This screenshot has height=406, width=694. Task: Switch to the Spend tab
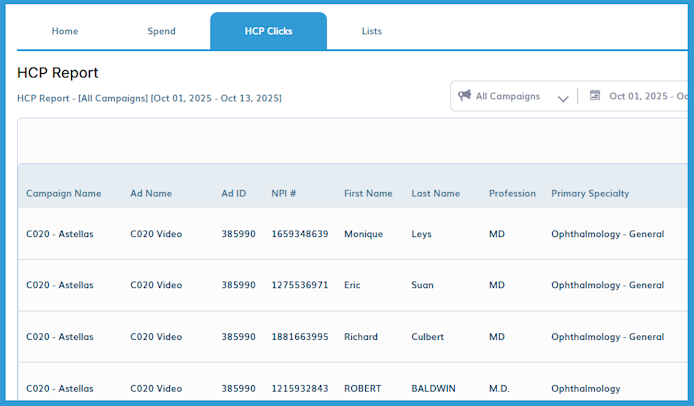[x=161, y=31]
